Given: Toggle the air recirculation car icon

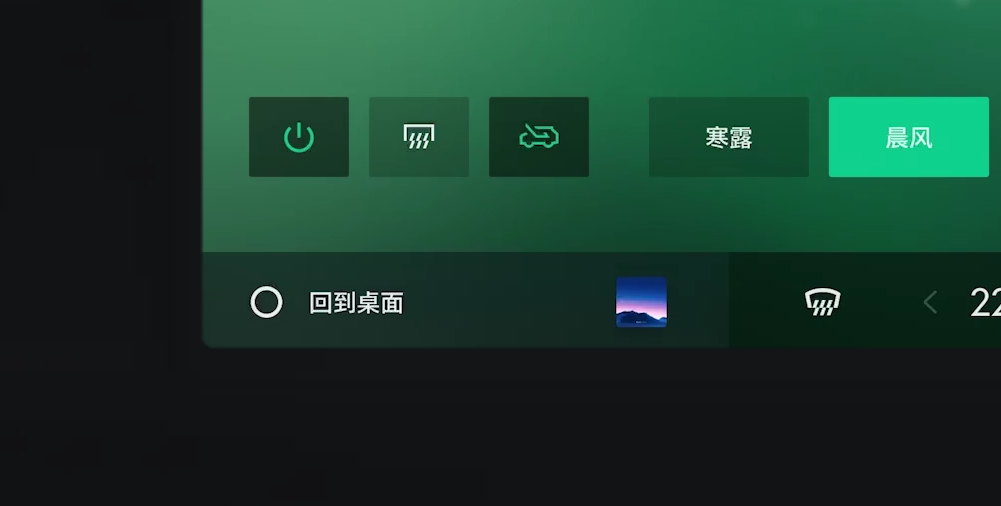Looking at the screenshot, I should point(539,137).
